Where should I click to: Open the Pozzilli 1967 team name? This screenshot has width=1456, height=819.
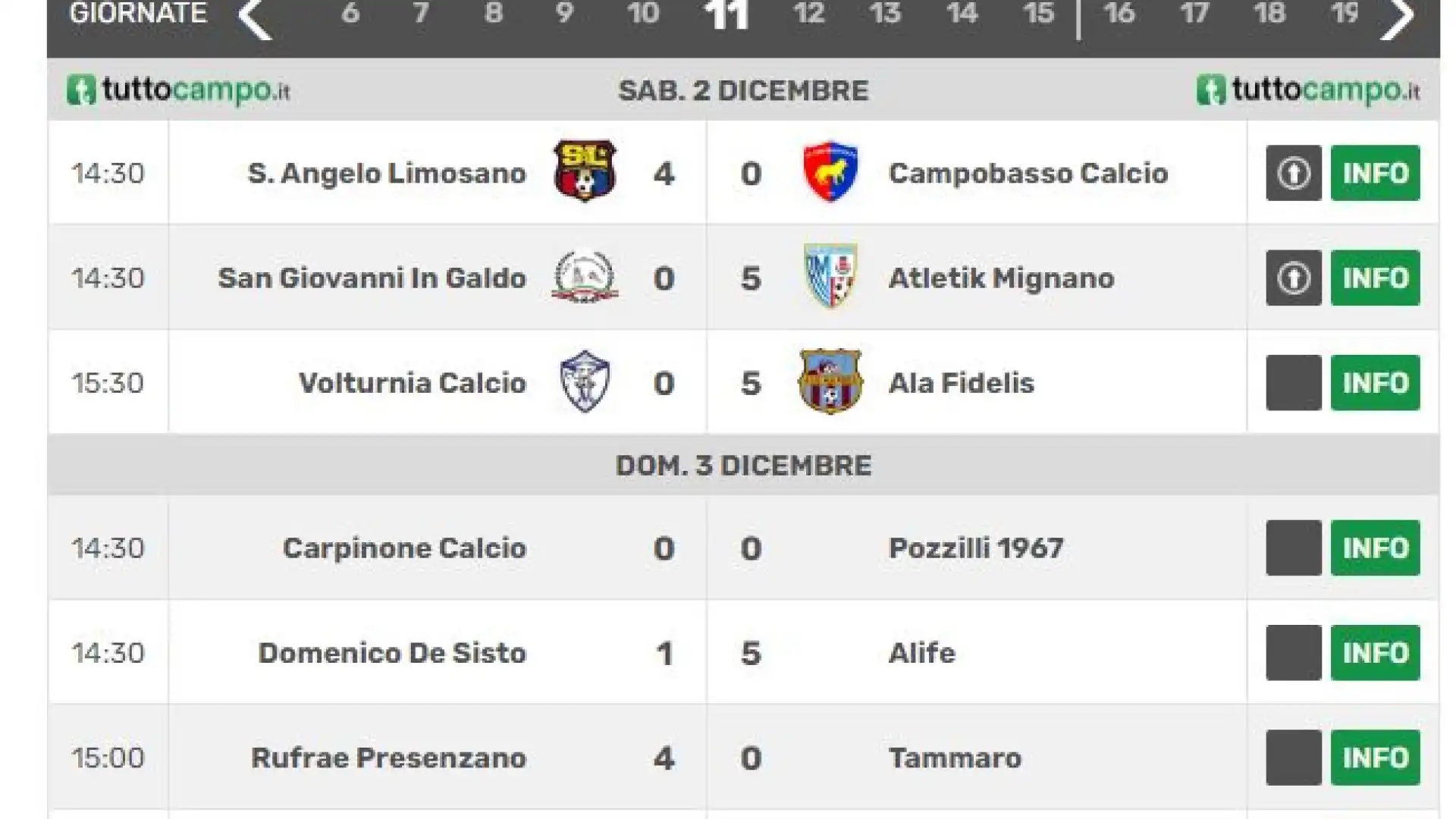[976, 548]
